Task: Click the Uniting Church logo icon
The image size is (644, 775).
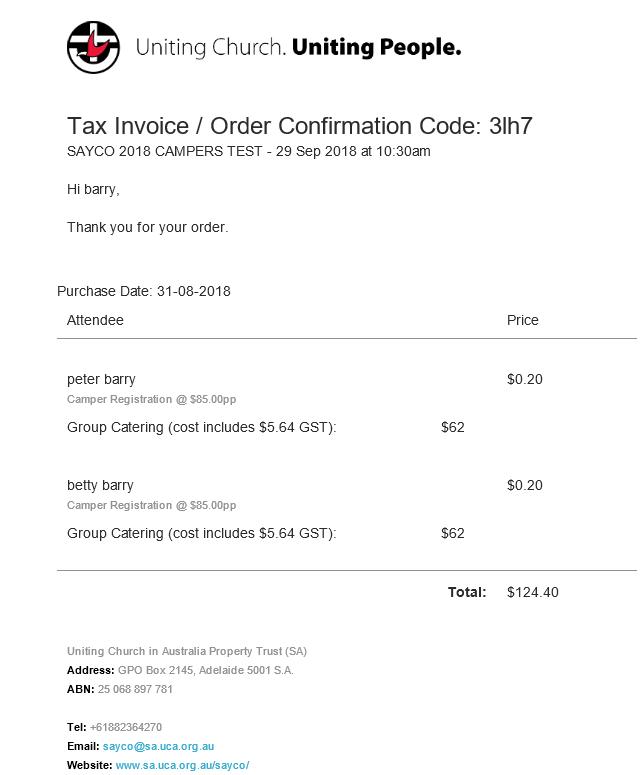Action: (93, 47)
